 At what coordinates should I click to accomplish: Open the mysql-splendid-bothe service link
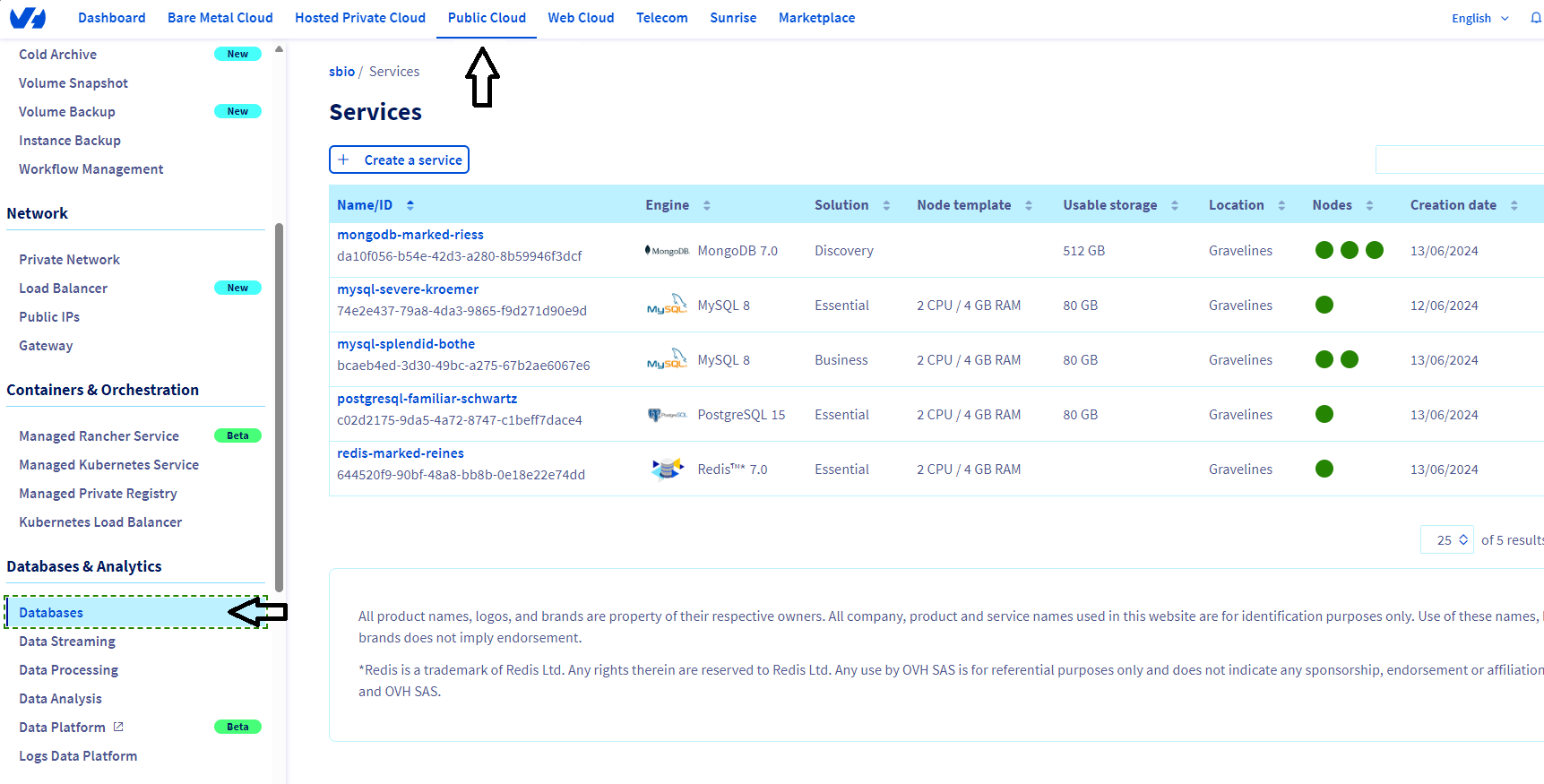point(406,344)
